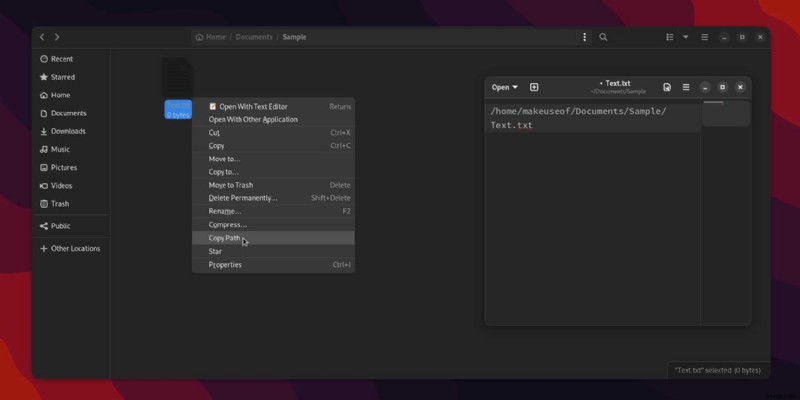Open Videos in the sidebar
The width and height of the screenshot is (800, 400).
click(x=71, y=186)
